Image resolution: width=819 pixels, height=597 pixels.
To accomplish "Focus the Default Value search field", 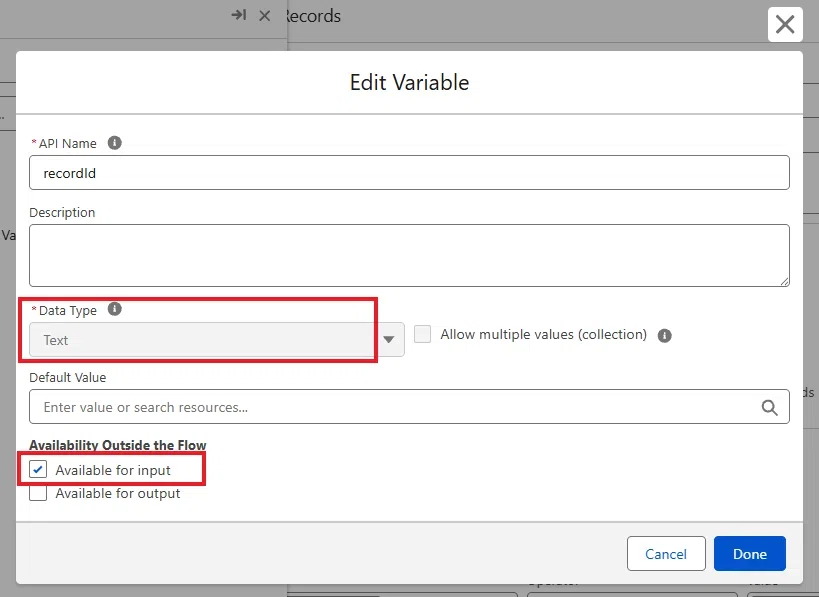I will pyautogui.click(x=410, y=406).
